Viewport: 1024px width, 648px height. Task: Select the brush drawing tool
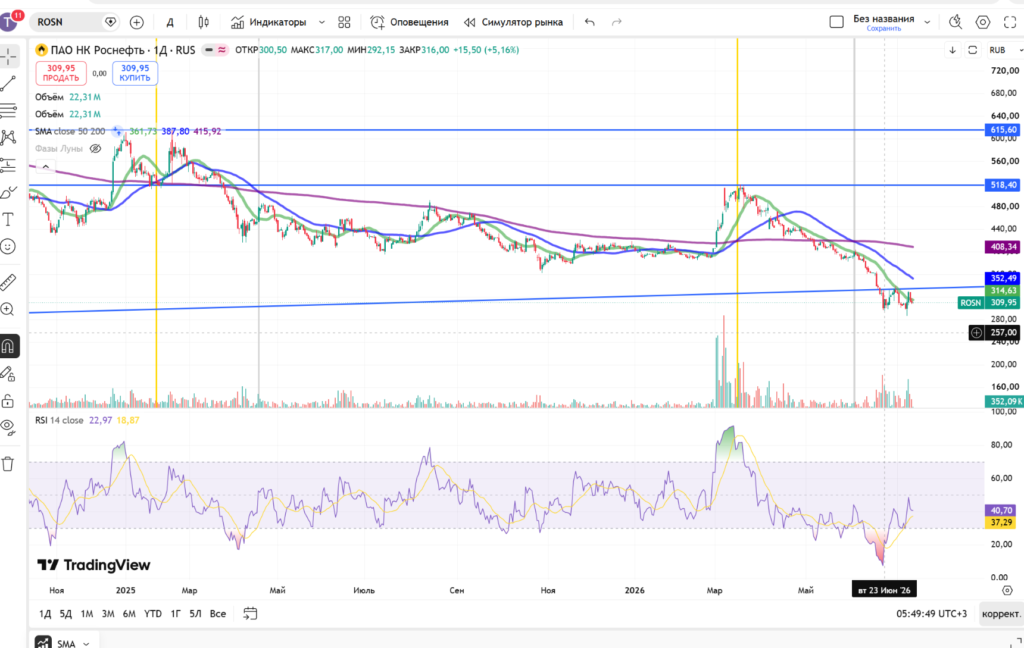pyautogui.click(x=8, y=192)
